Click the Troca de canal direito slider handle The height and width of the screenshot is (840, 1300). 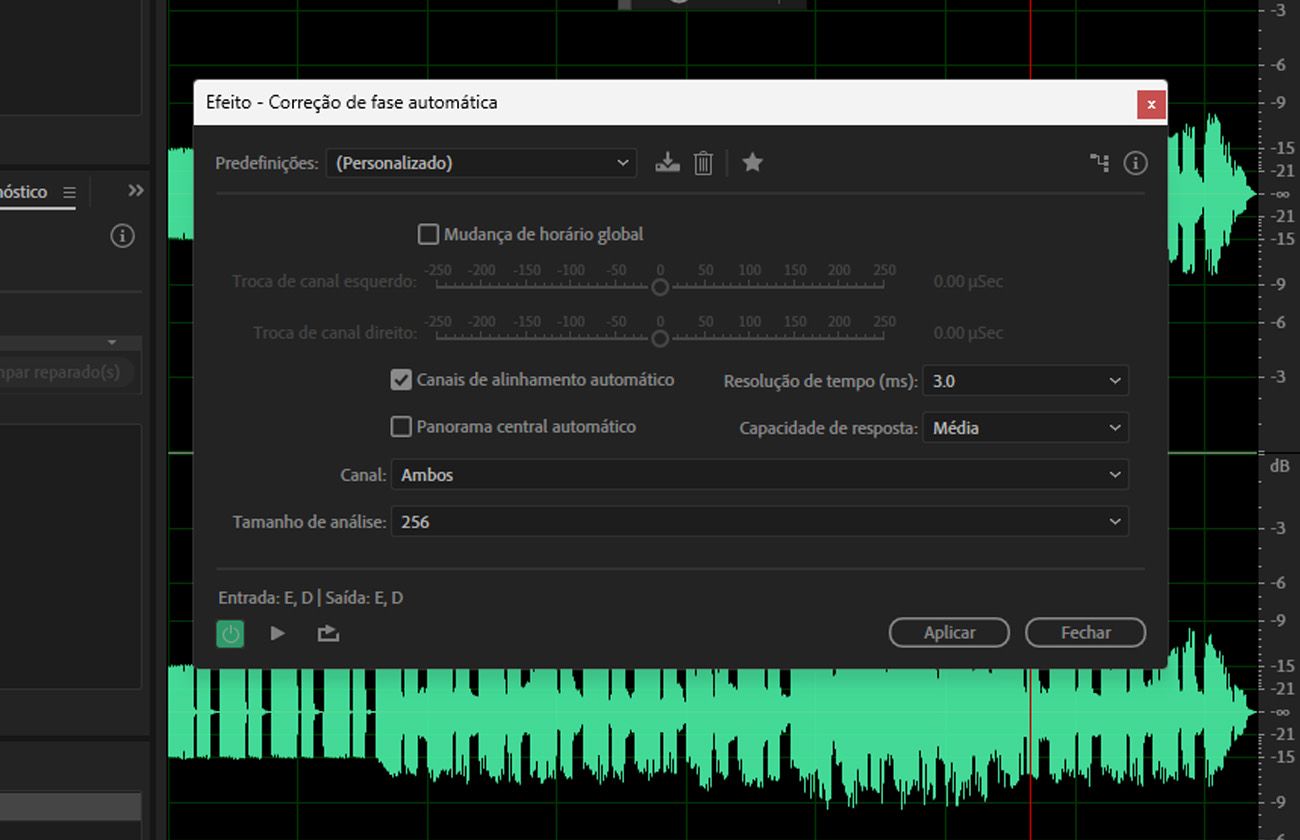[x=660, y=339]
